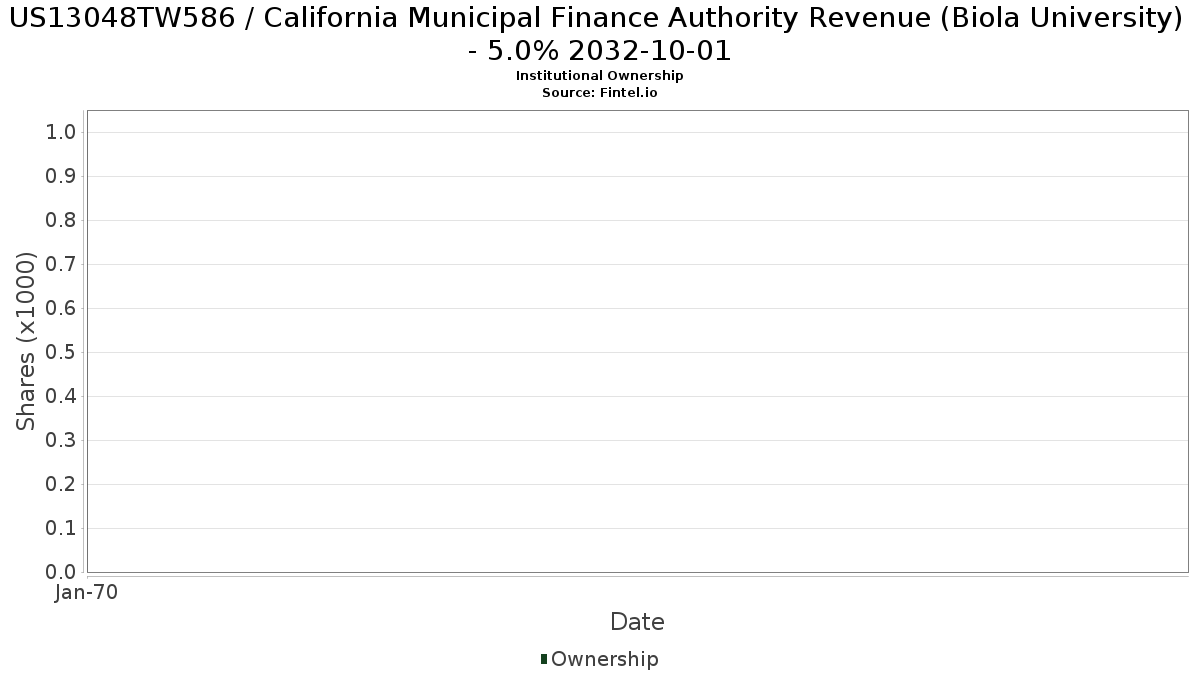
Task: Select the Jan-70 x-axis tick label
Action: tap(86, 593)
